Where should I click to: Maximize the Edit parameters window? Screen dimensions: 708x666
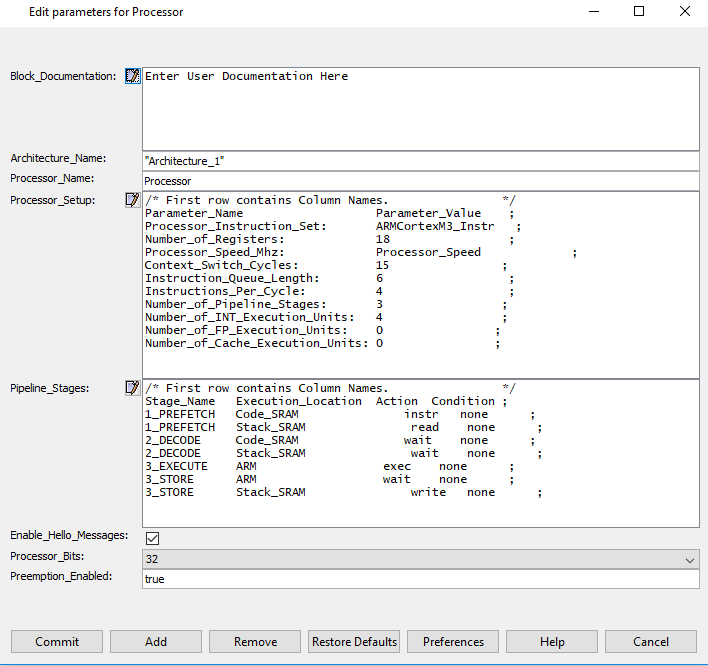[x=639, y=12]
